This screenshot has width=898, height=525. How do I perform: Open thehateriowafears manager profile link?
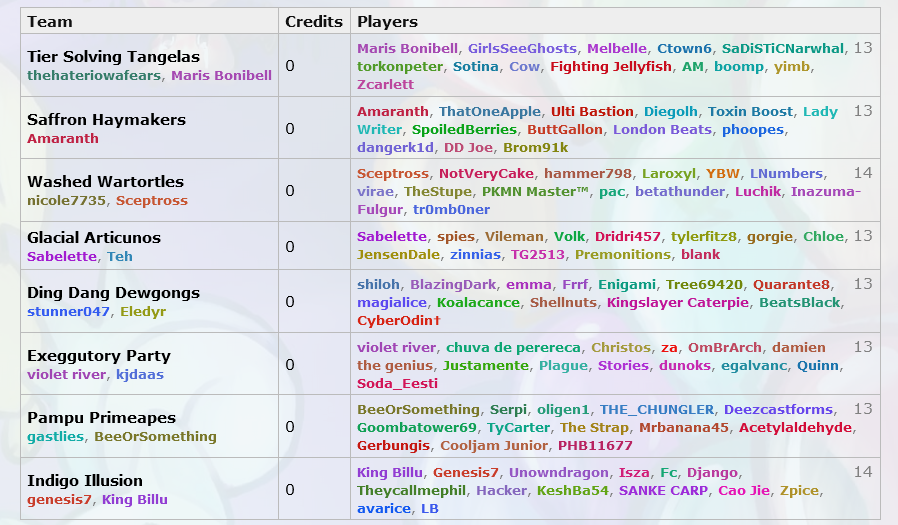[94, 76]
